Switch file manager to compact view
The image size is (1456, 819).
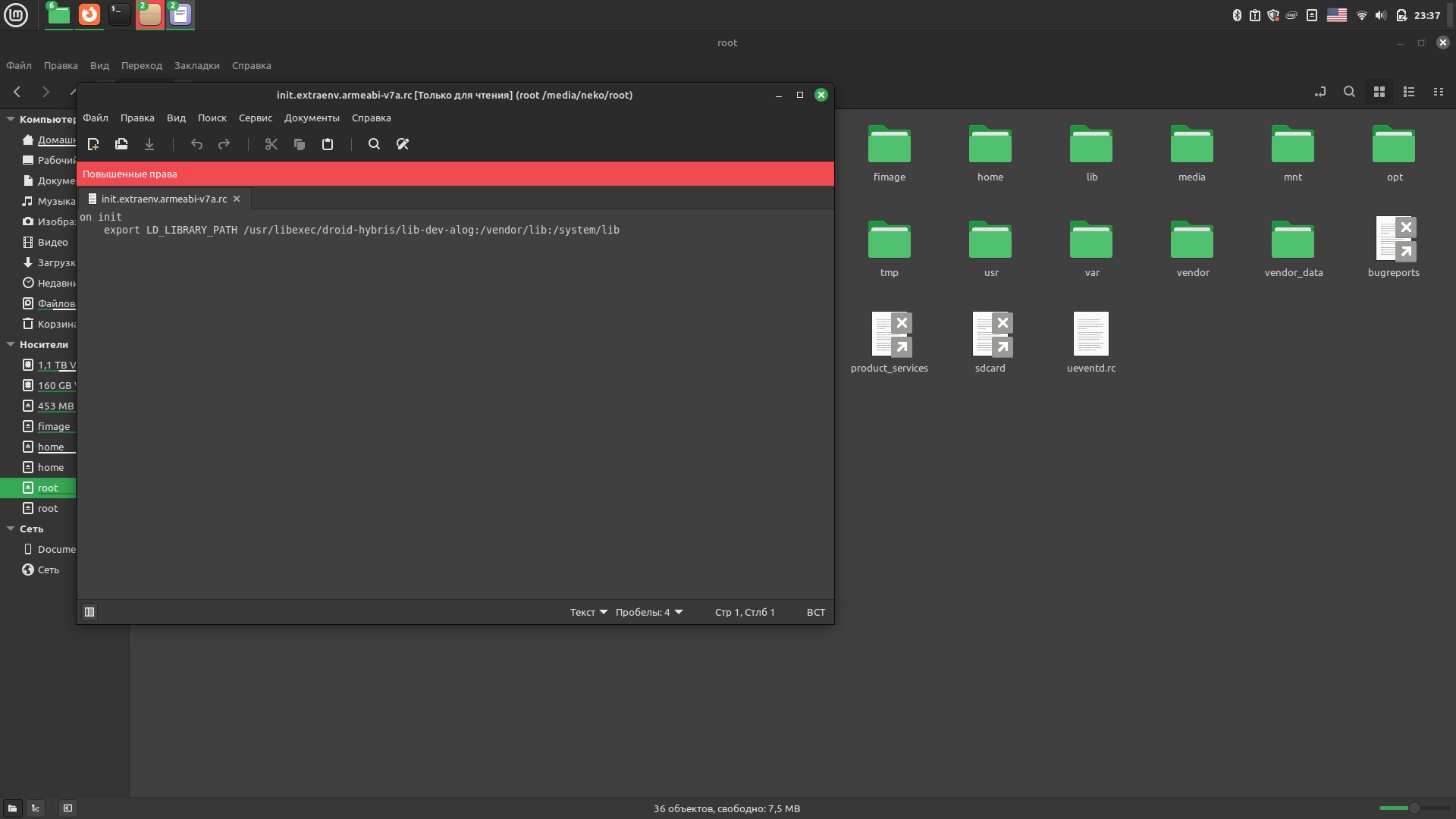click(1439, 92)
